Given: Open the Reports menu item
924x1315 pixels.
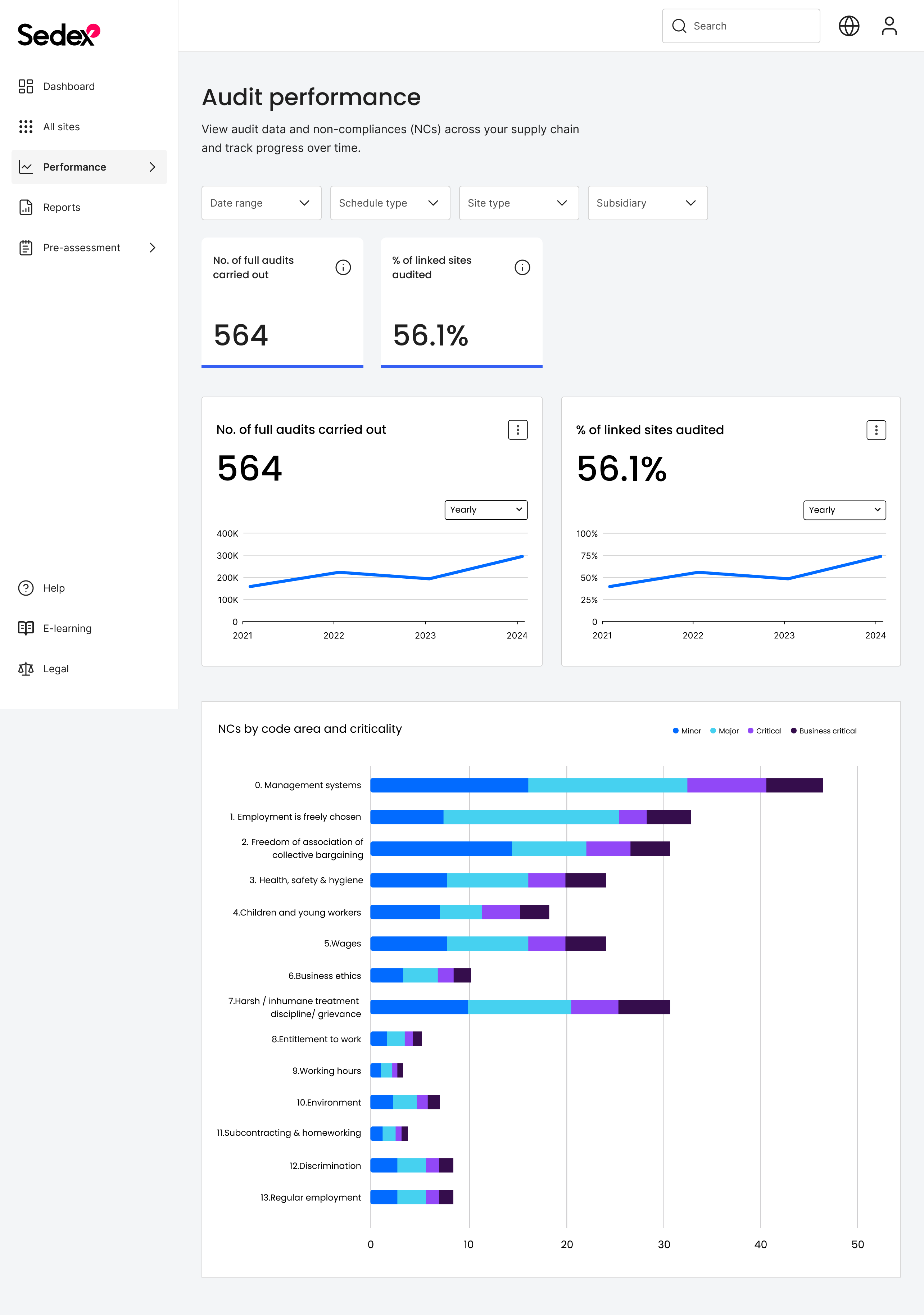Looking at the screenshot, I should click(61, 207).
